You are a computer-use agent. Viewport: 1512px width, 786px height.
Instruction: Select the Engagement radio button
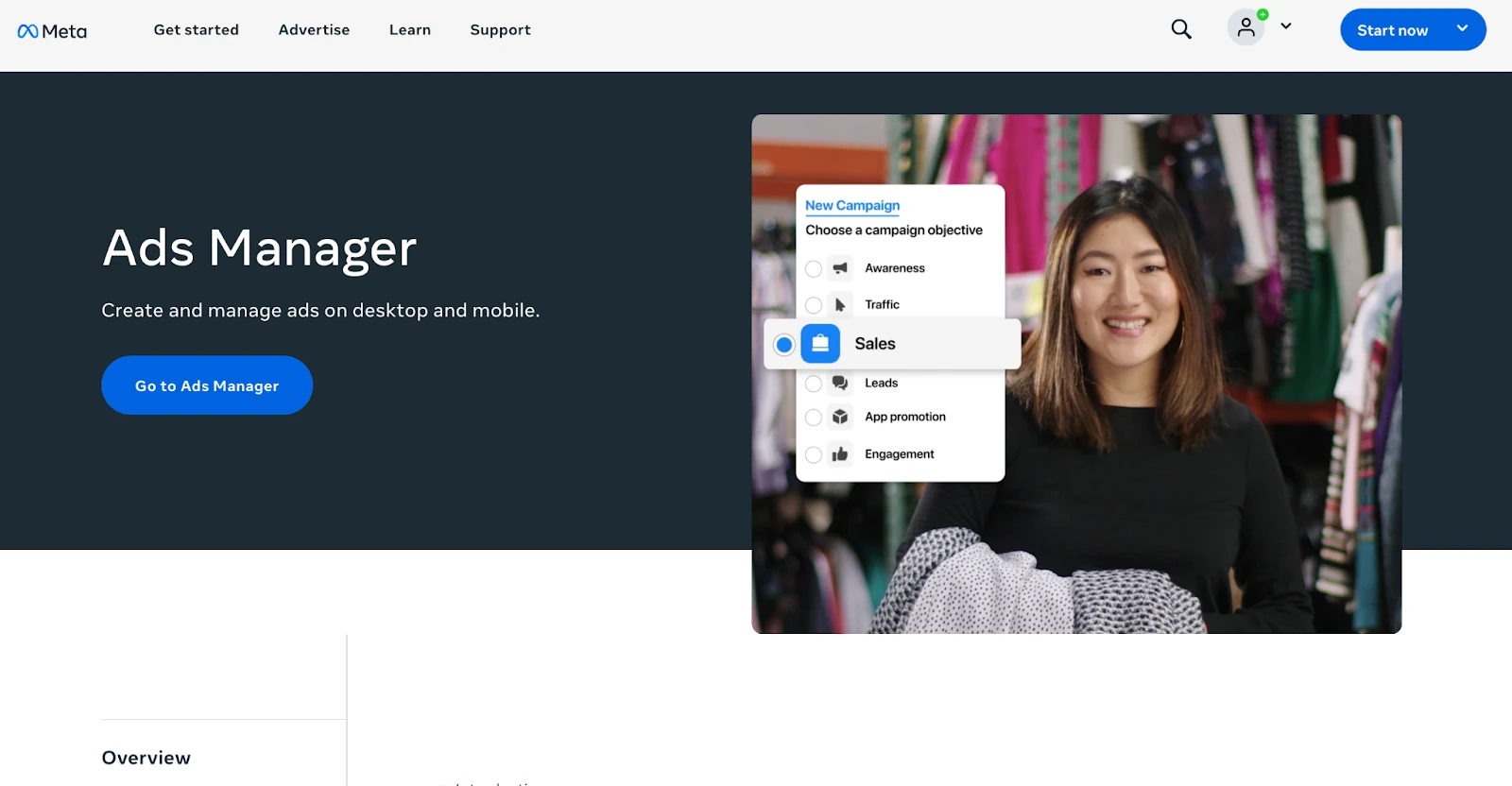pos(814,455)
